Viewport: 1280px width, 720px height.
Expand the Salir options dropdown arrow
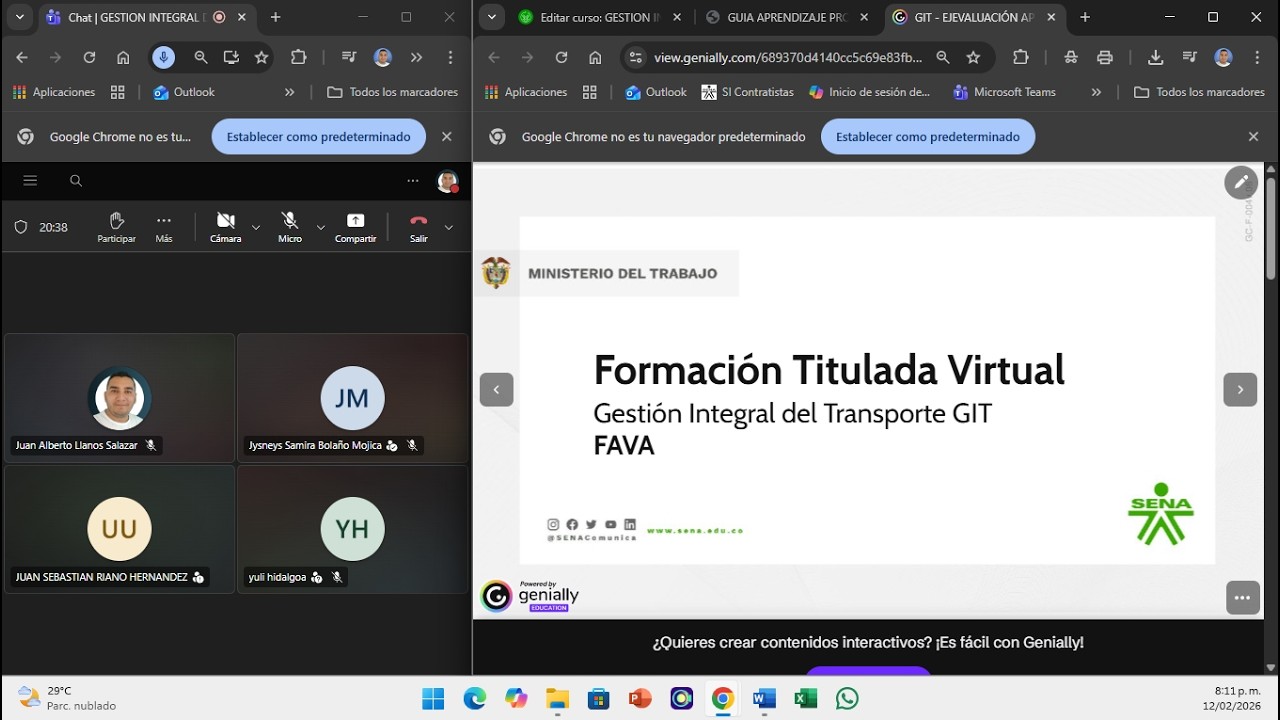coord(448,228)
